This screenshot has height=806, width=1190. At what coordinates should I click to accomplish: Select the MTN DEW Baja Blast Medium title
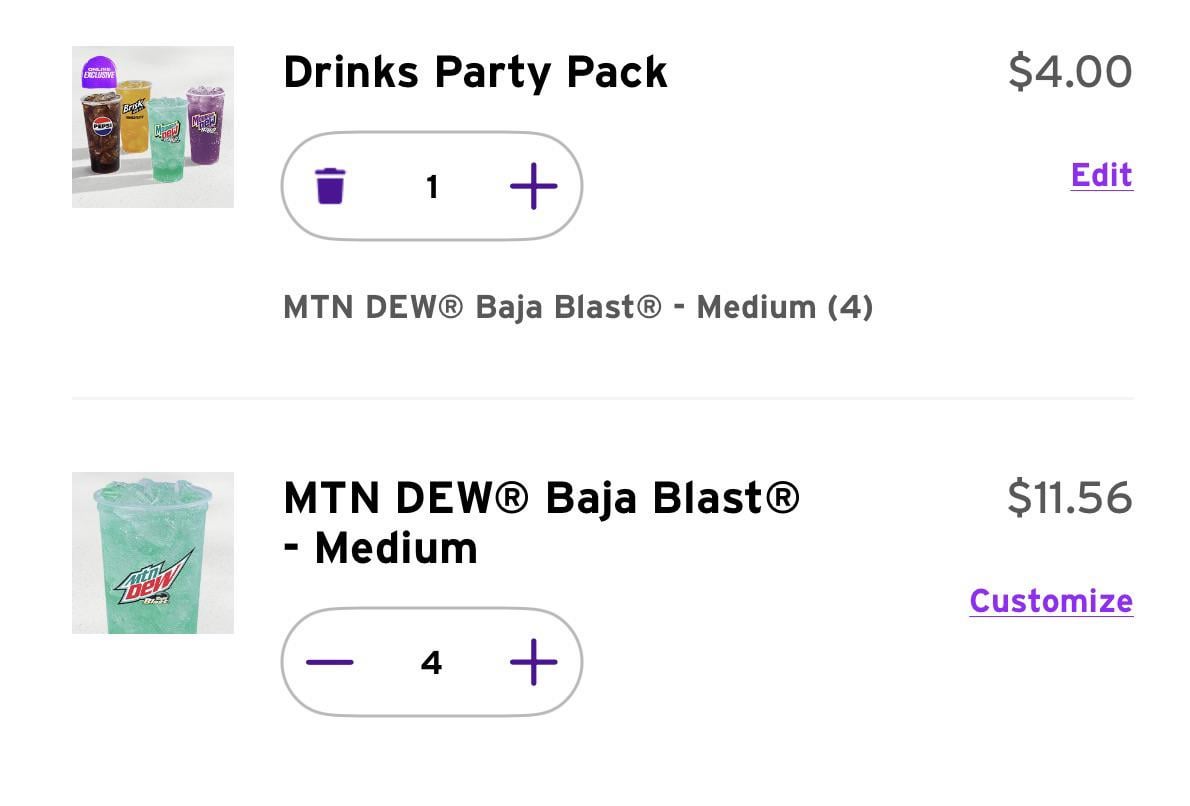(x=541, y=522)
